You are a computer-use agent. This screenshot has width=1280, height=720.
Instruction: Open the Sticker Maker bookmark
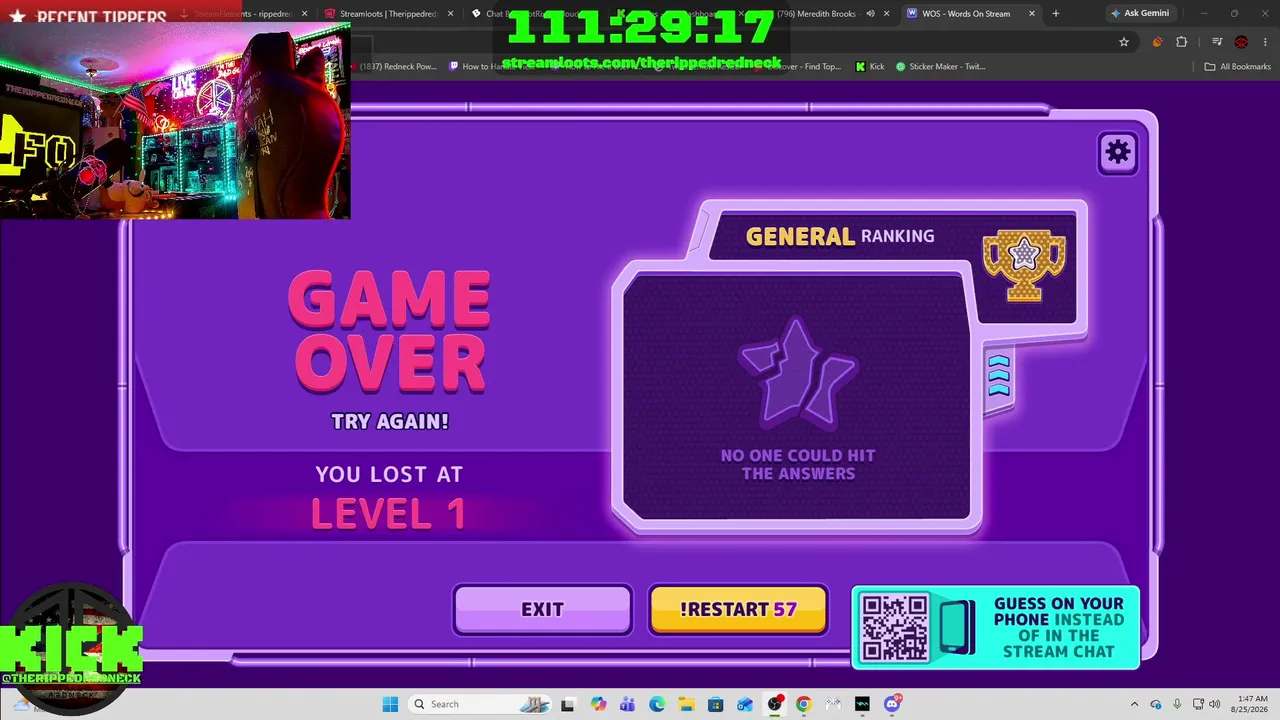[x=940, y=67]
